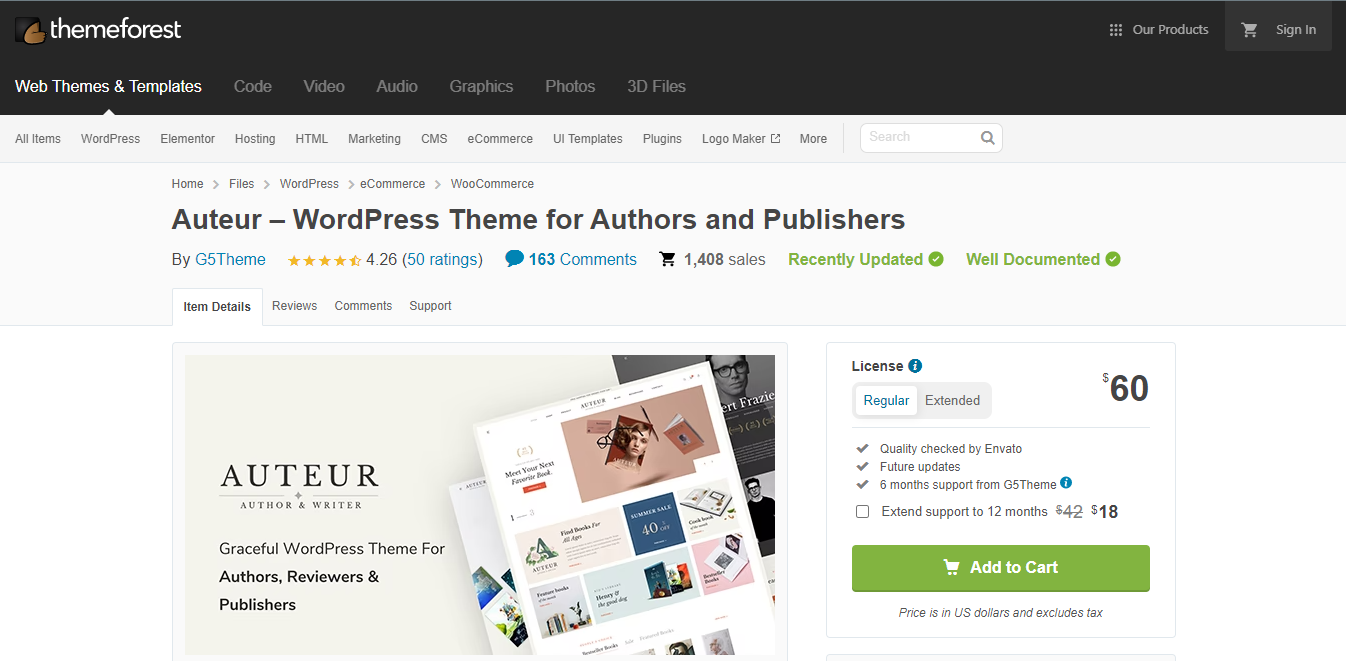Open the Support tab

[430, 306]
